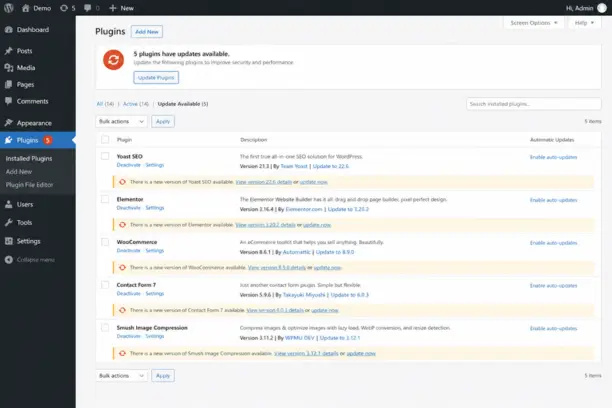Viewport: 612px width, 408px height.
Task: View Elementor new version details
Action: coord(265,225)
